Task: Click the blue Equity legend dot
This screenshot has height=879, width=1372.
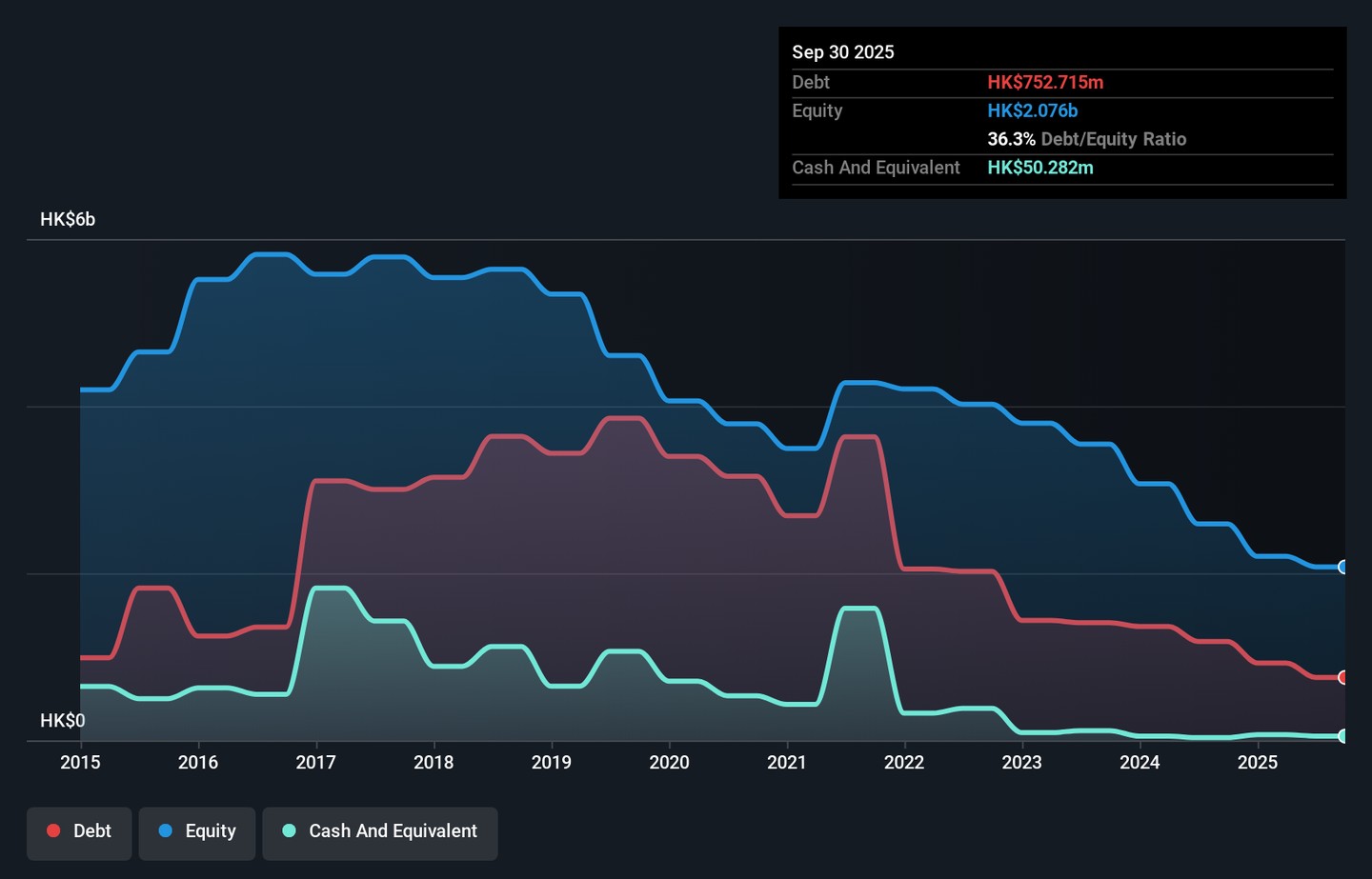Action: click(166, 830)
